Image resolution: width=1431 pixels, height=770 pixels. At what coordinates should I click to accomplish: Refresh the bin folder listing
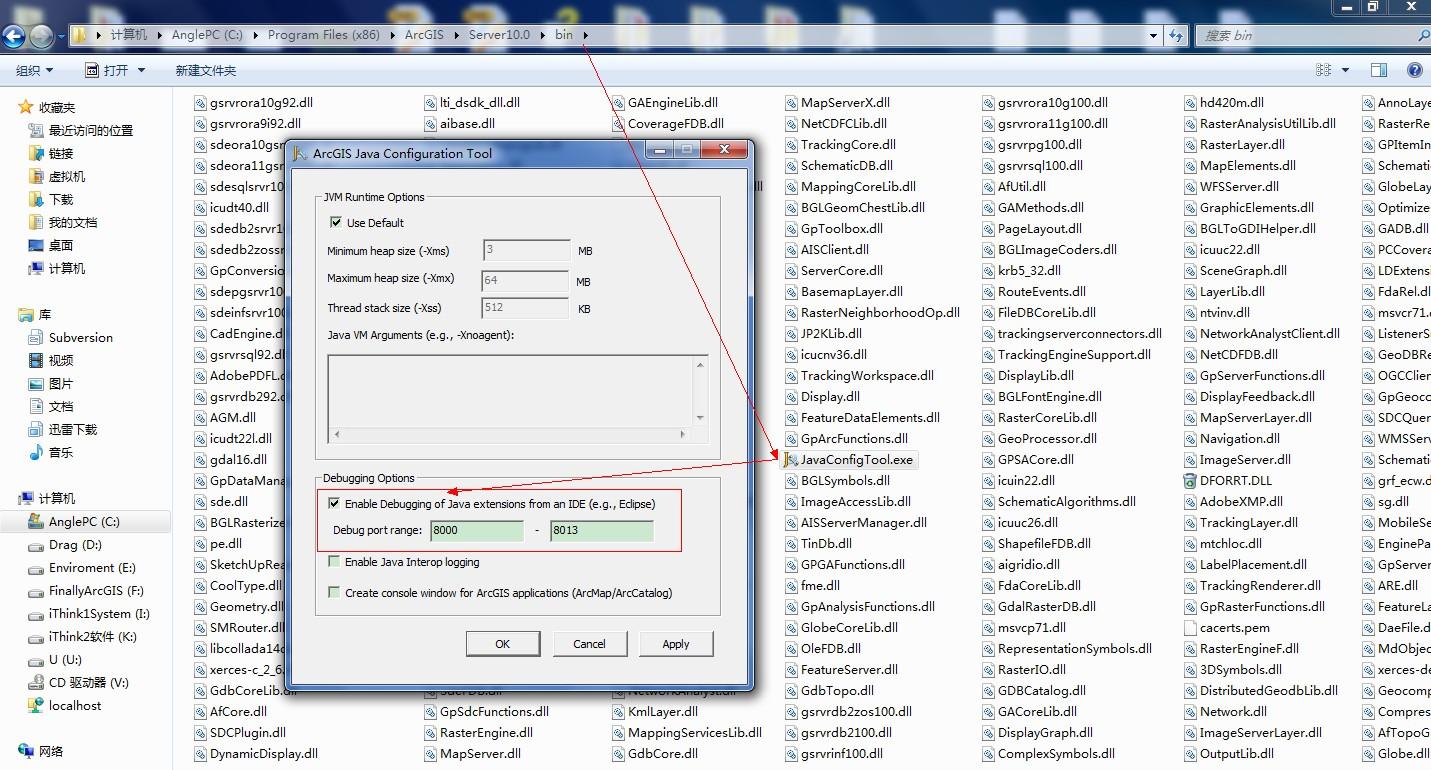pos(1174,35)
